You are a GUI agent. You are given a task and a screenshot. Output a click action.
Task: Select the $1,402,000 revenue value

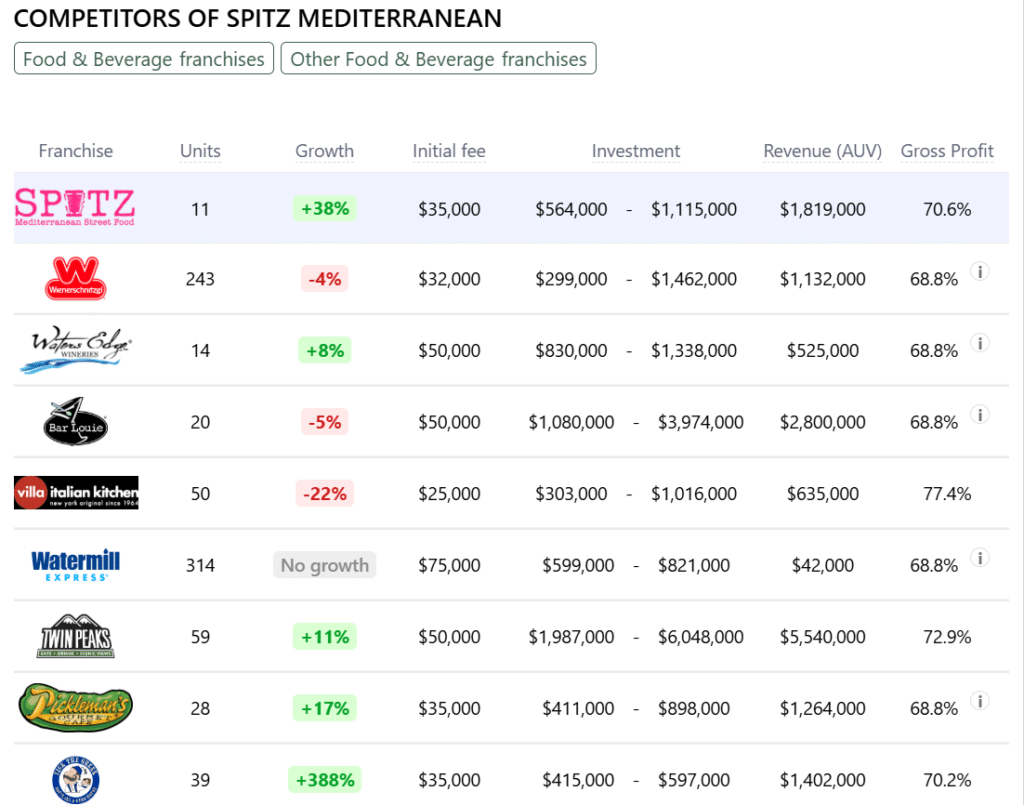tap(822, 780)
